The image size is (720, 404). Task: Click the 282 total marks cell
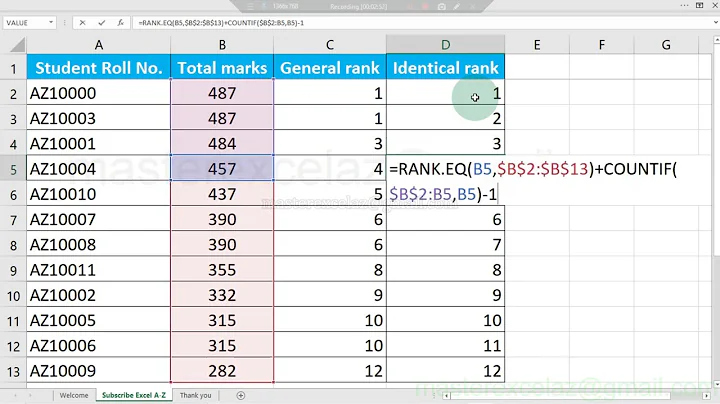(222, 371)
